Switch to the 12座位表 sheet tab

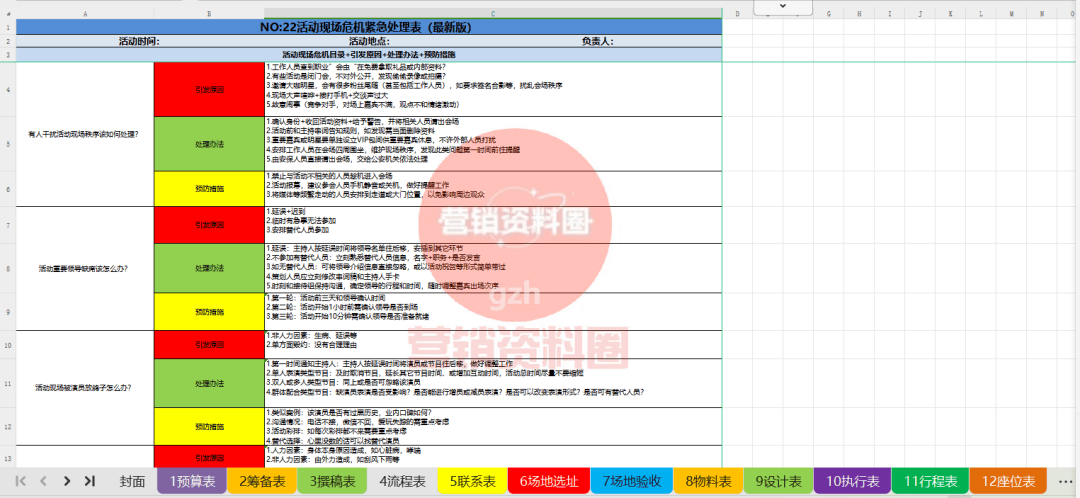(x=1008, y=481)
